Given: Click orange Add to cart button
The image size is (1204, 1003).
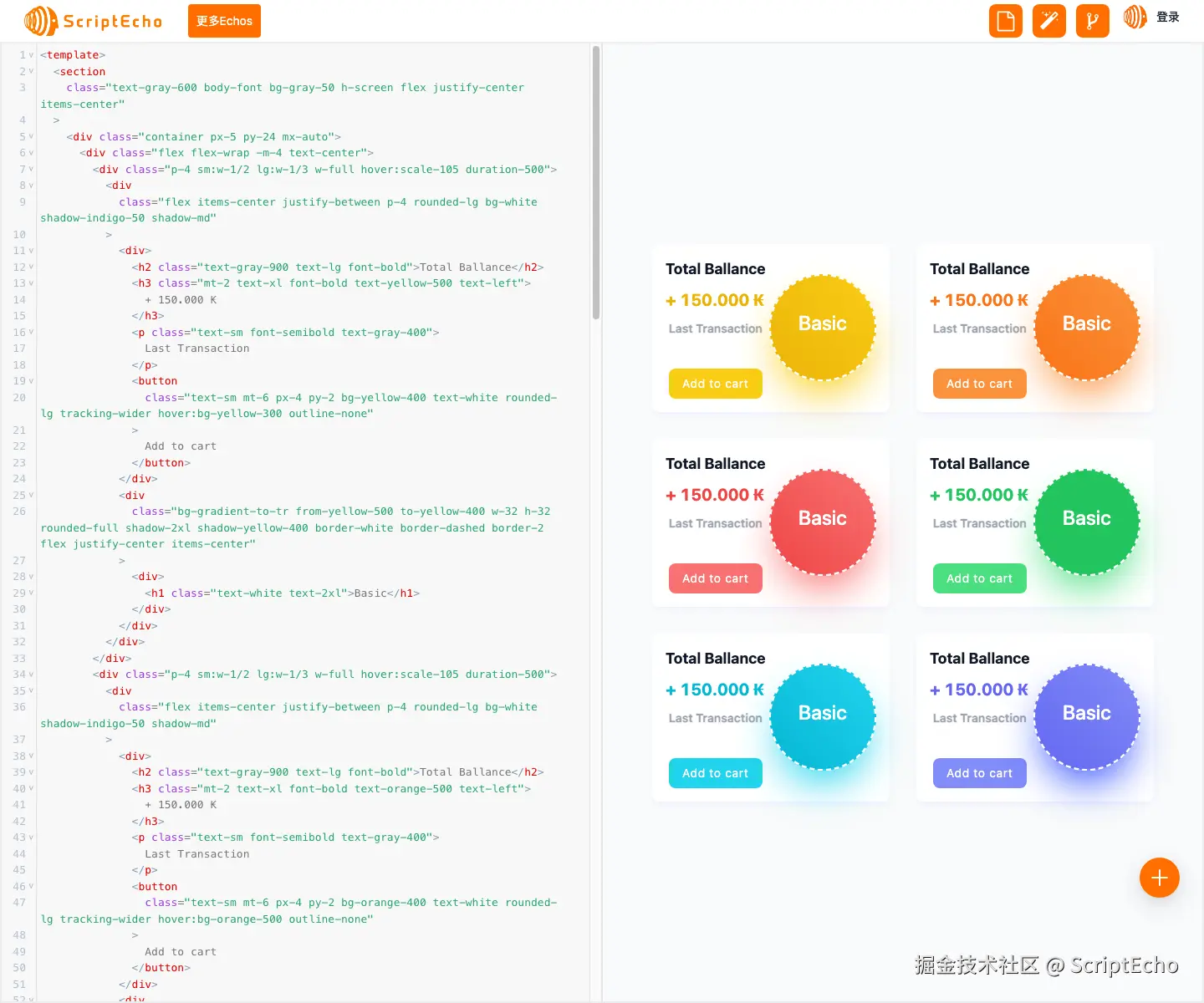Looking at the screenshot, I should [x=980, y=384].
